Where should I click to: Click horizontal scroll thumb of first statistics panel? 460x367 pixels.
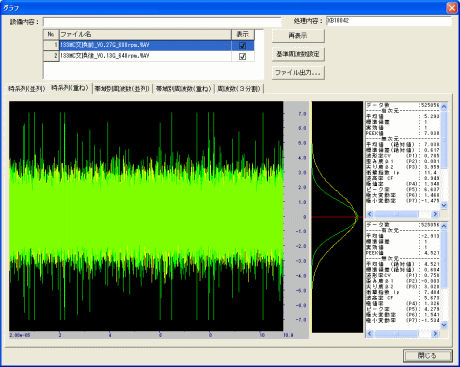(x=396, y=214)
